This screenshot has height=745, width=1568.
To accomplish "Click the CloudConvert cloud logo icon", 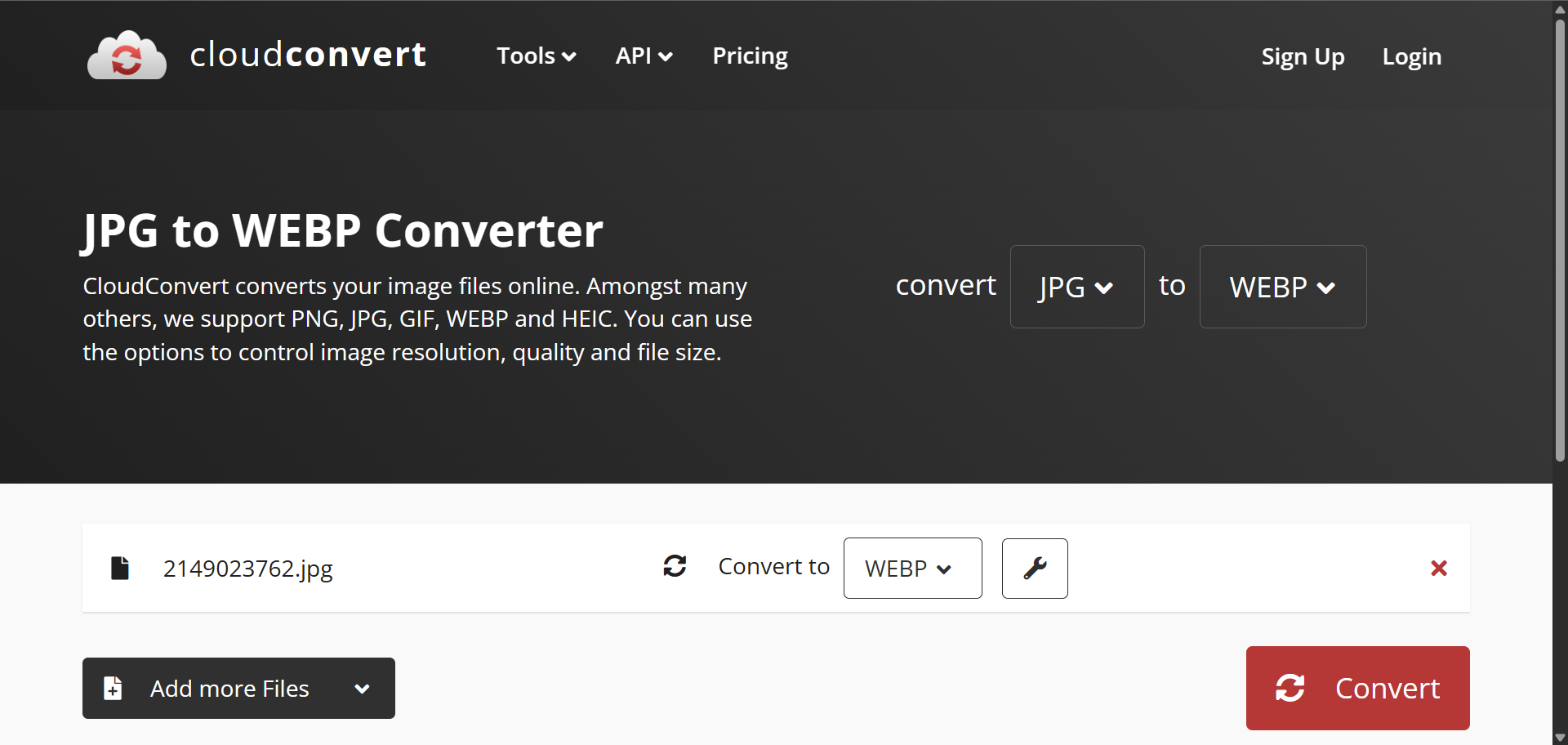I will tap(127, 56).
